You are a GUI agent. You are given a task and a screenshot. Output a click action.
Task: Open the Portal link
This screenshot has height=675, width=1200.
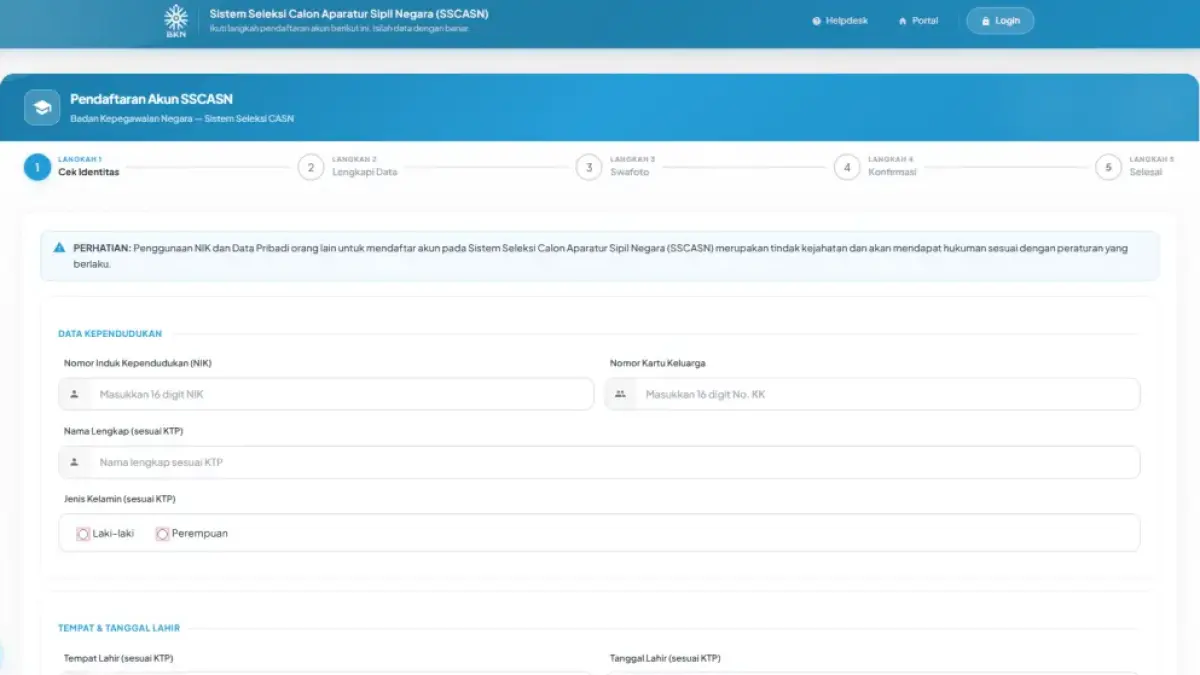[918, 21]
